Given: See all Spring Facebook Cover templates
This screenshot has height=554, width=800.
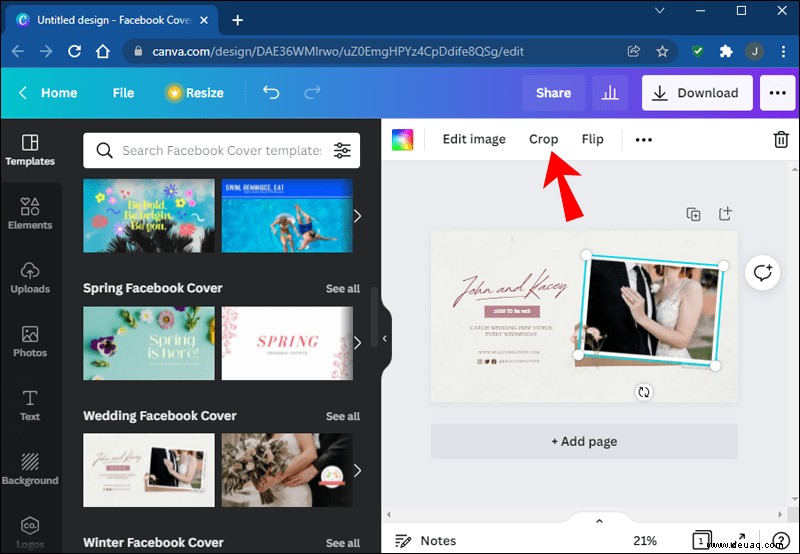Looking at the screenshot, I should coord(343,289).
